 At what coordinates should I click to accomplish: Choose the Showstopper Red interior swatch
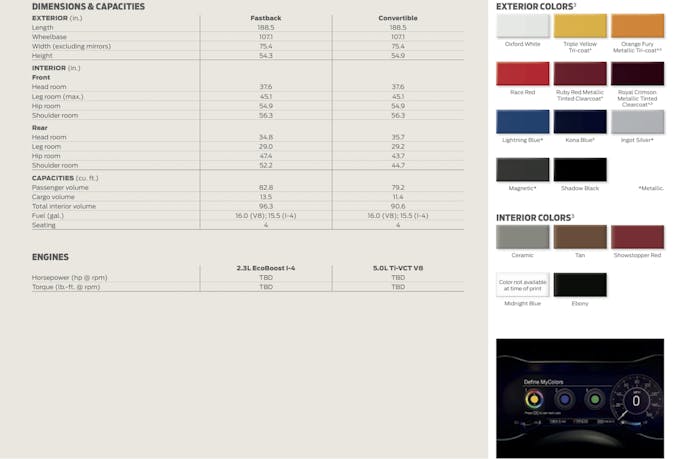click(x=637, y=237)
